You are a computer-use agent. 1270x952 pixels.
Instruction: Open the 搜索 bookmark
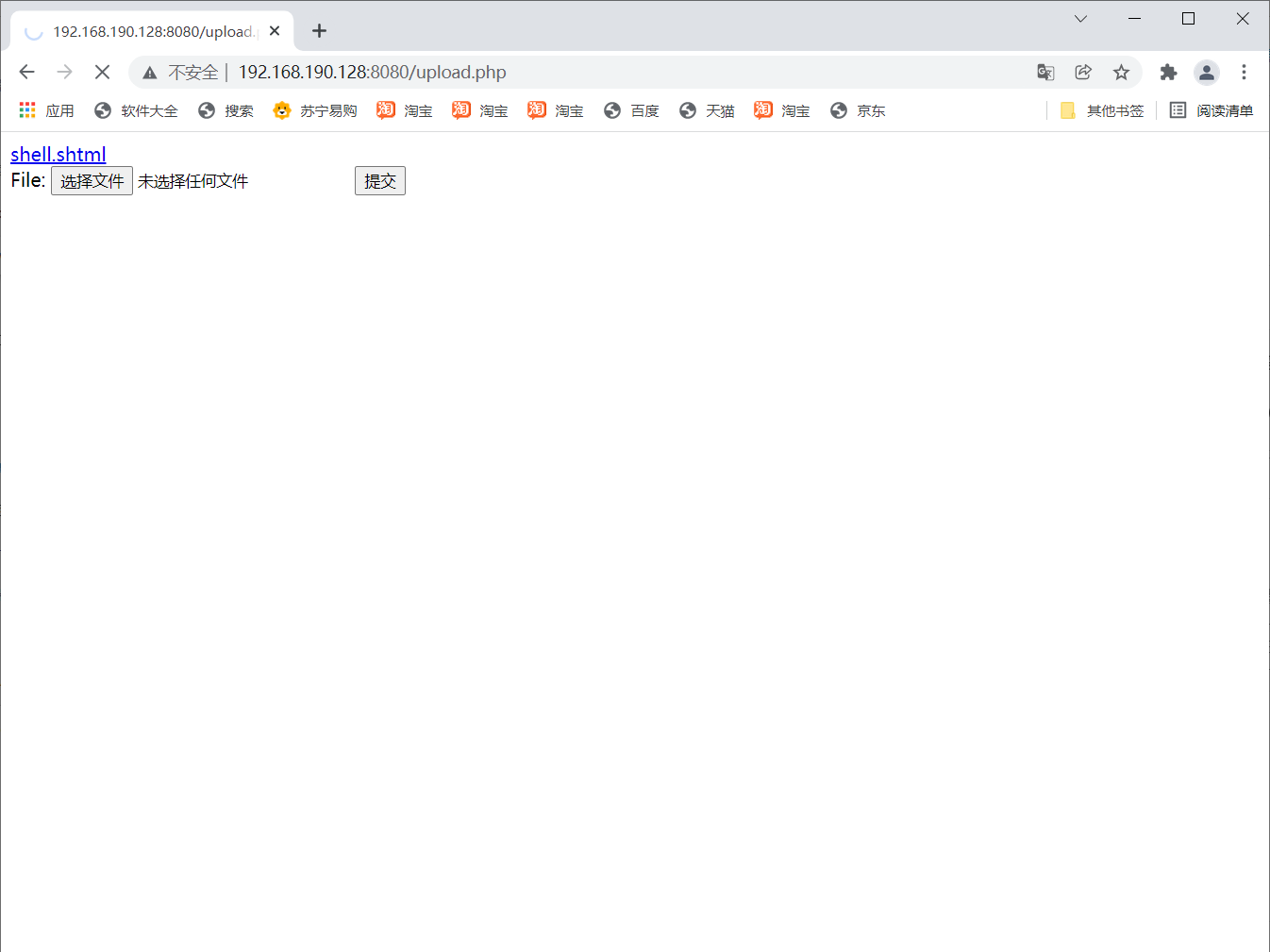tap(226, 110)
